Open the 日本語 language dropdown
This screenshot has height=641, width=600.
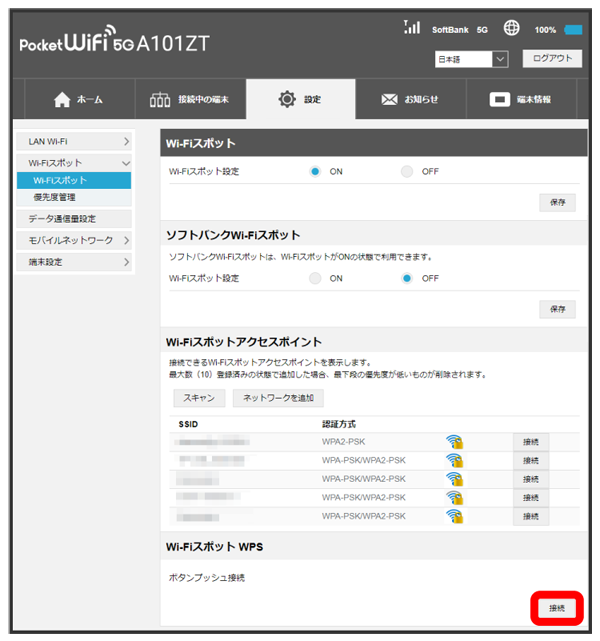coord(471,60)
